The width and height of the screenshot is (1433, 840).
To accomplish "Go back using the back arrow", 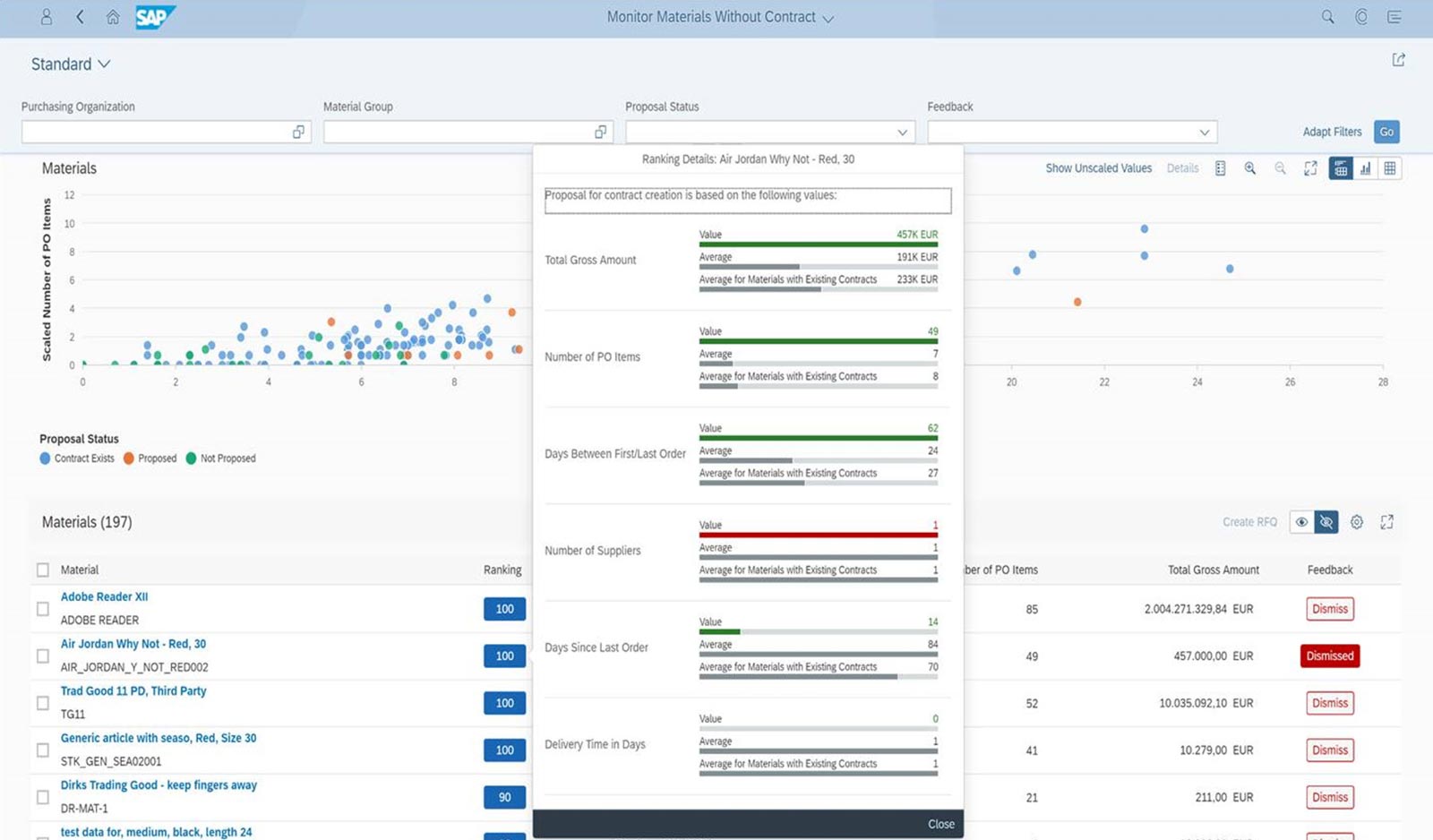I will (x=80, y=17).
